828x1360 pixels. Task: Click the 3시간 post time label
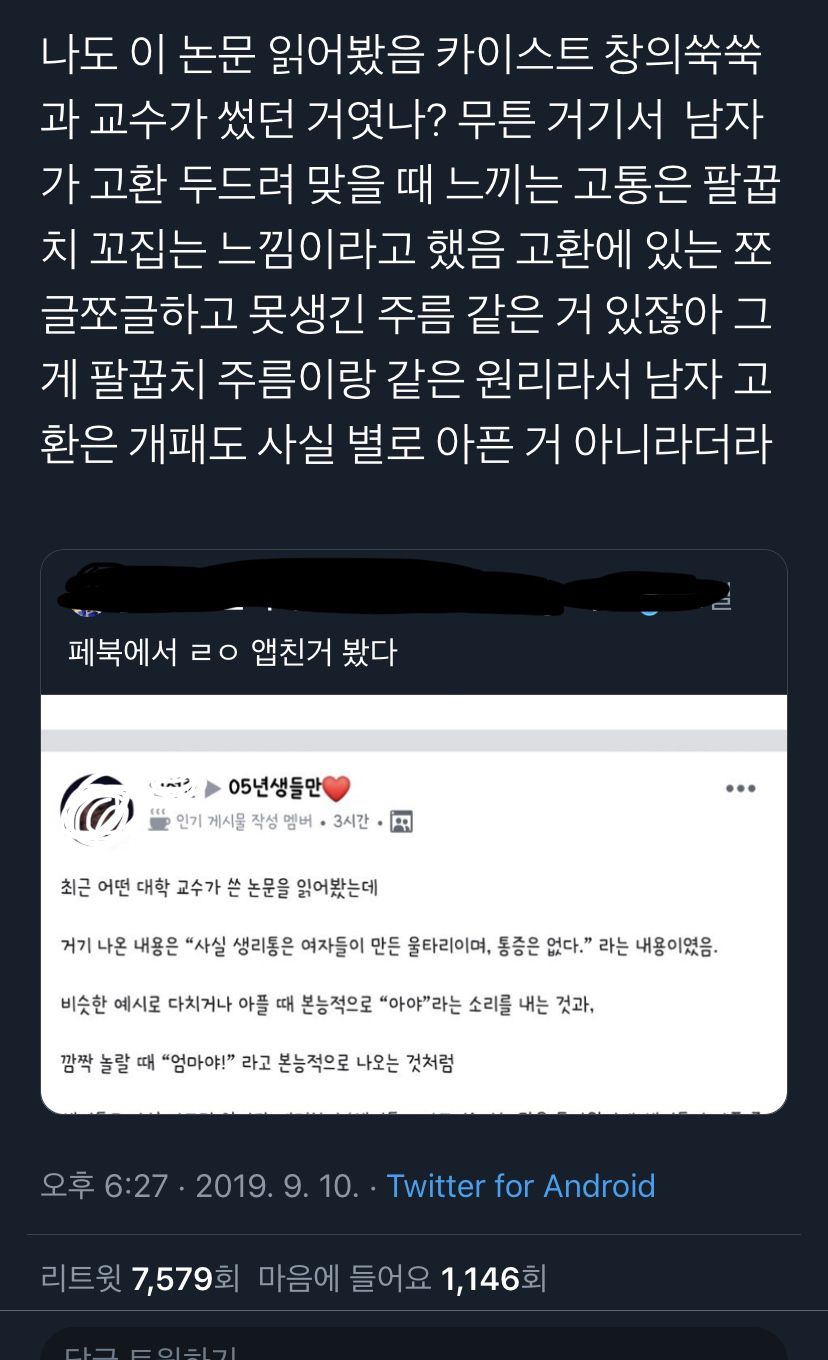pos(352,821)
